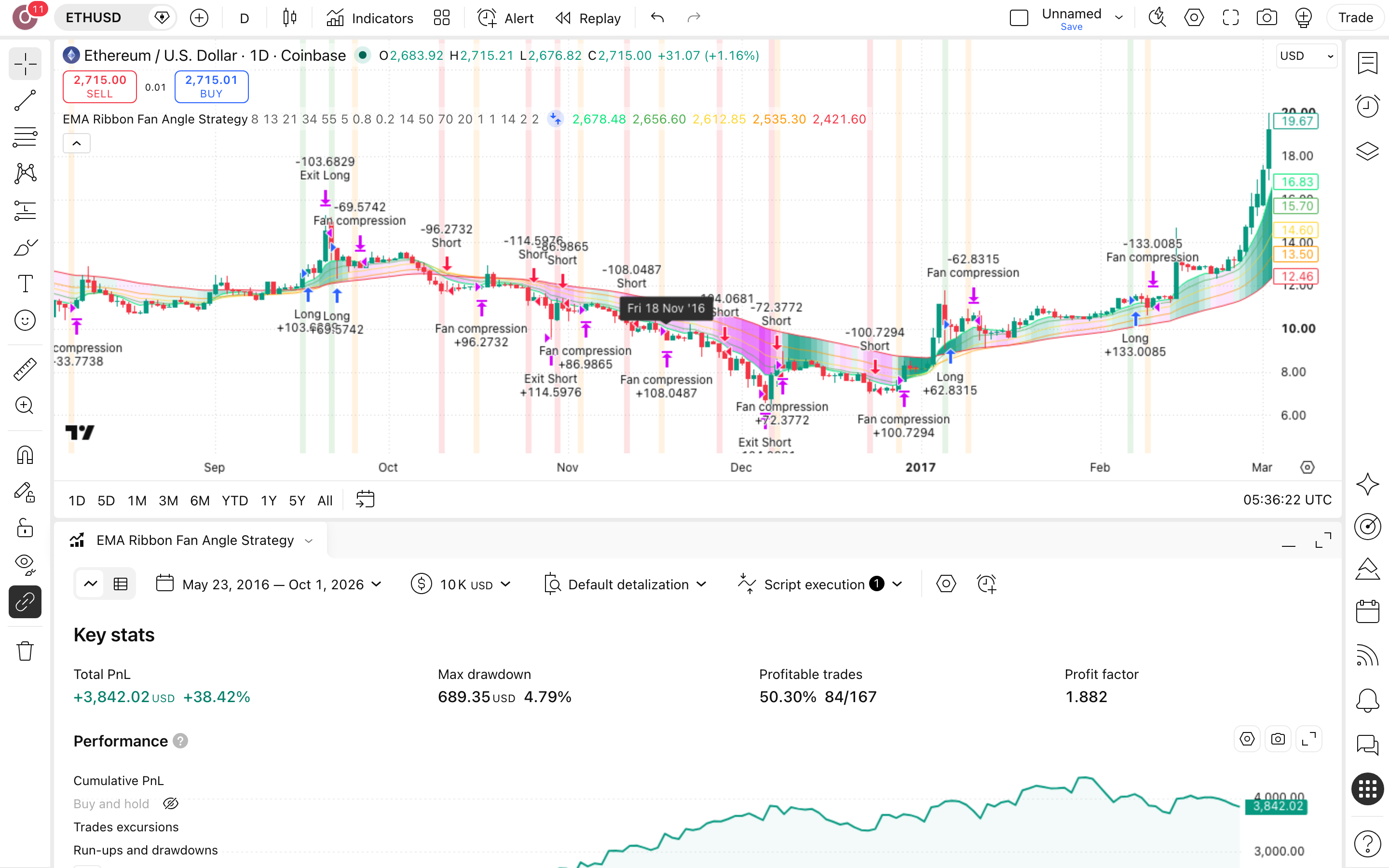
Task: Click the trash remove objects icon
Action: [x=25, y=651]
